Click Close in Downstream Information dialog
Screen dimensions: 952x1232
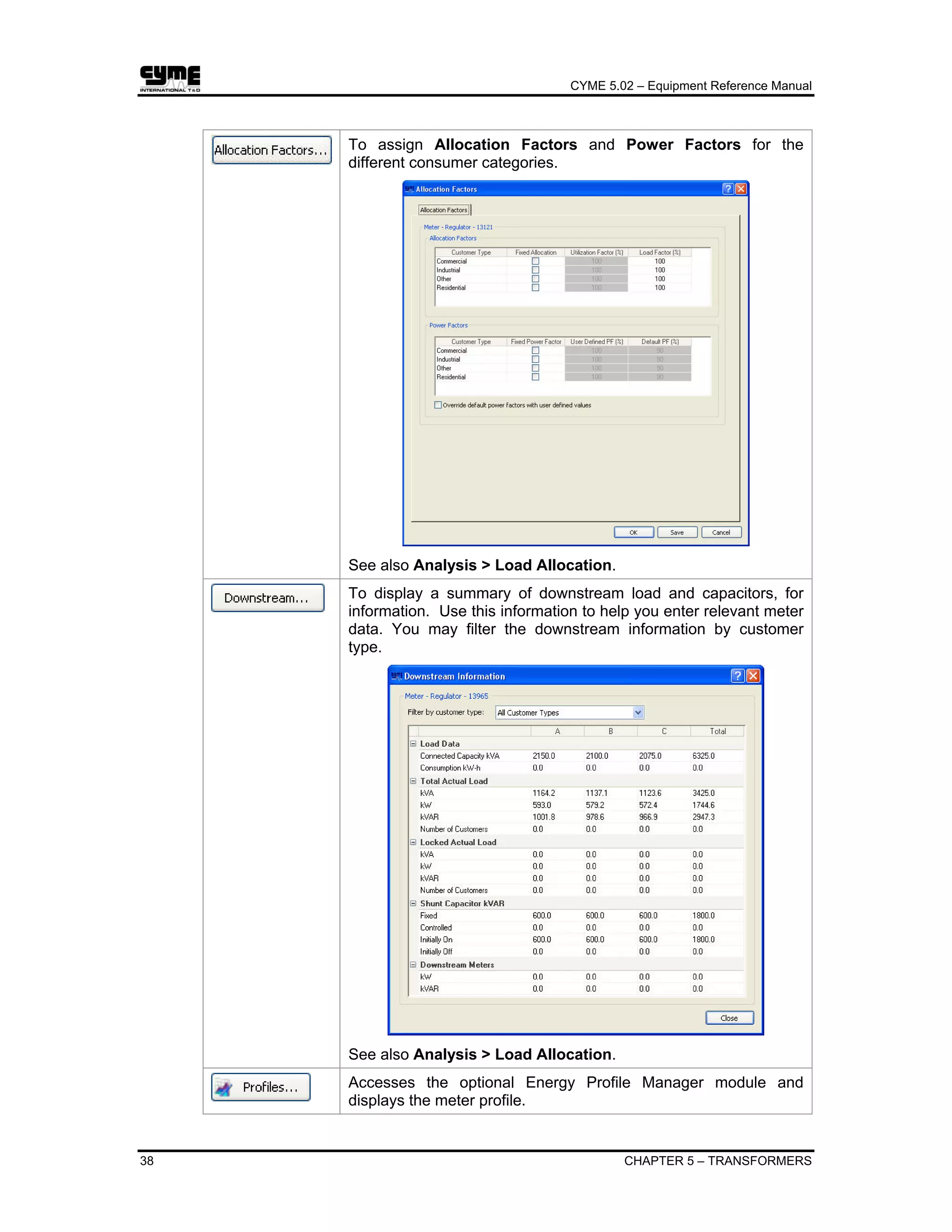(729, 1018)
